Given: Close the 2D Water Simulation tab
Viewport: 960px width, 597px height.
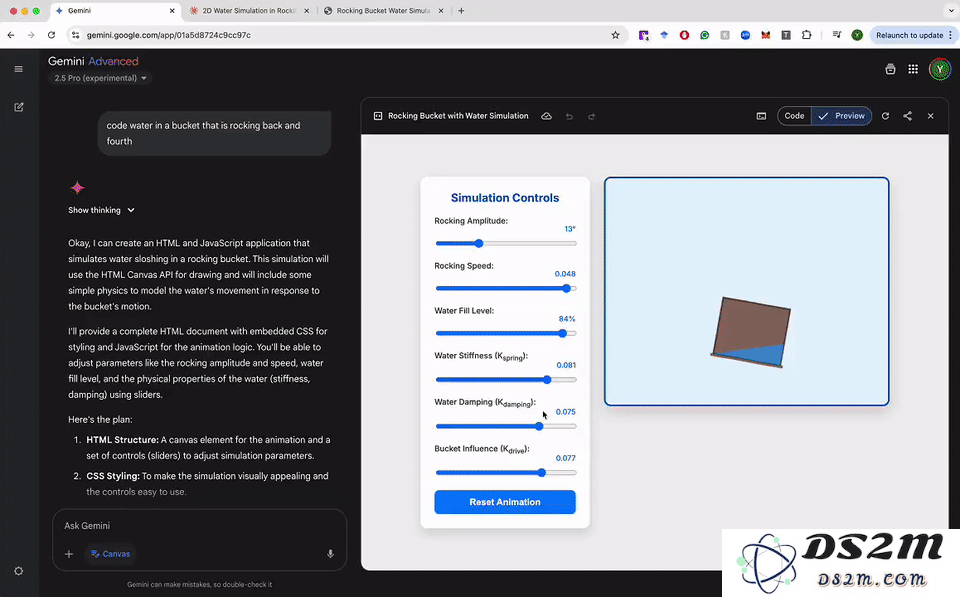Looking at the screenshot, I should point(306,10).
